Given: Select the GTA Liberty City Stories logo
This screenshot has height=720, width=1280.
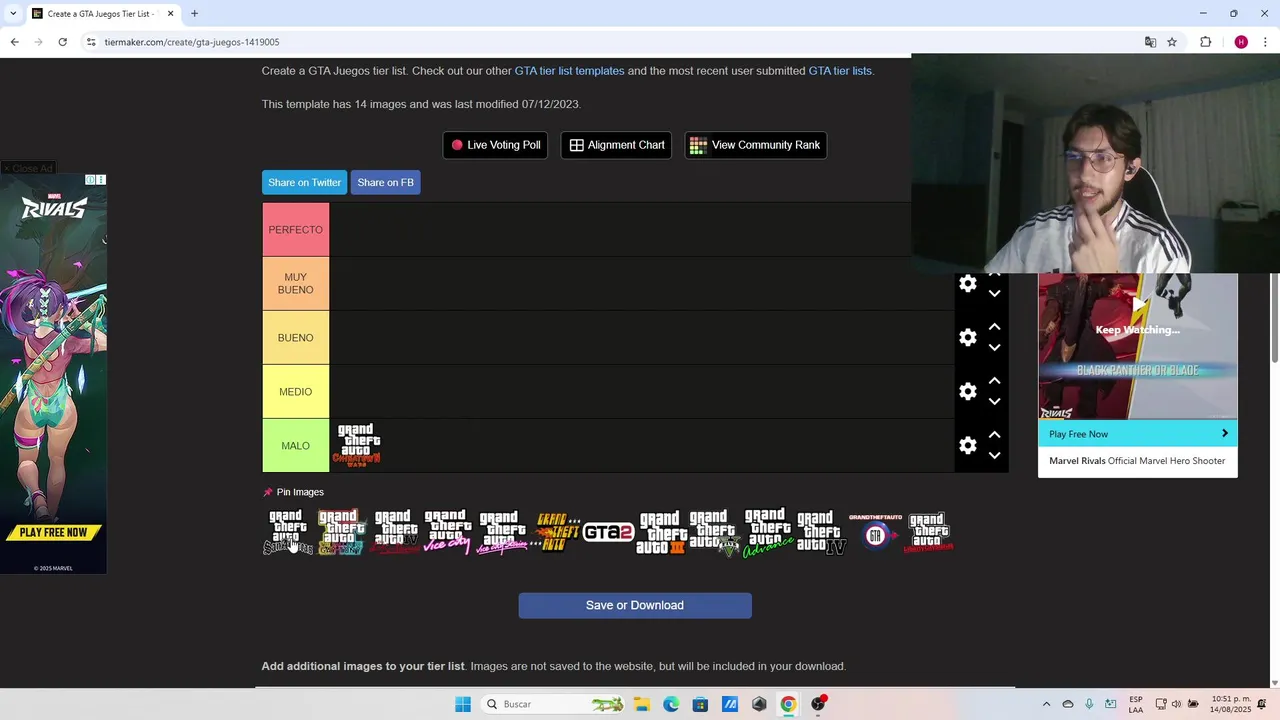Looking at the screenshot, I should [x=928, y=532].
